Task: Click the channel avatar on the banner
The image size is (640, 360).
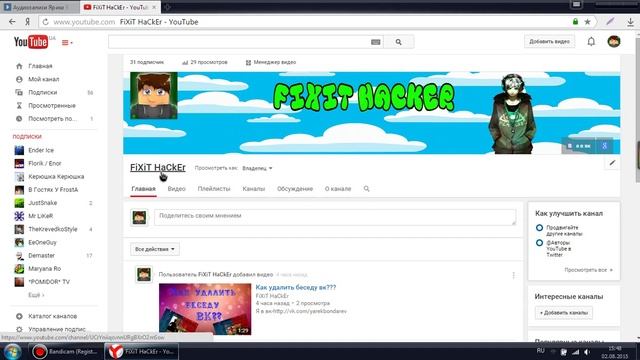Action: (x=154, y=96)
